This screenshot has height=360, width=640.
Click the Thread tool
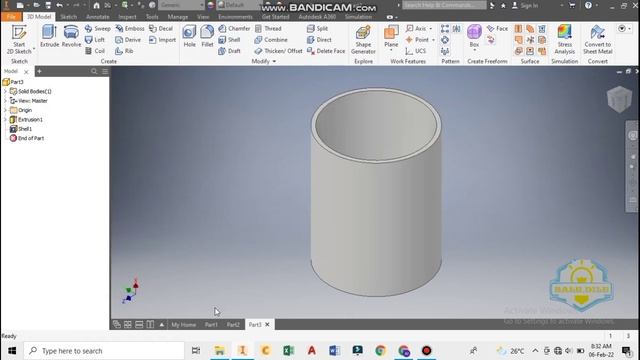point(268,29)
